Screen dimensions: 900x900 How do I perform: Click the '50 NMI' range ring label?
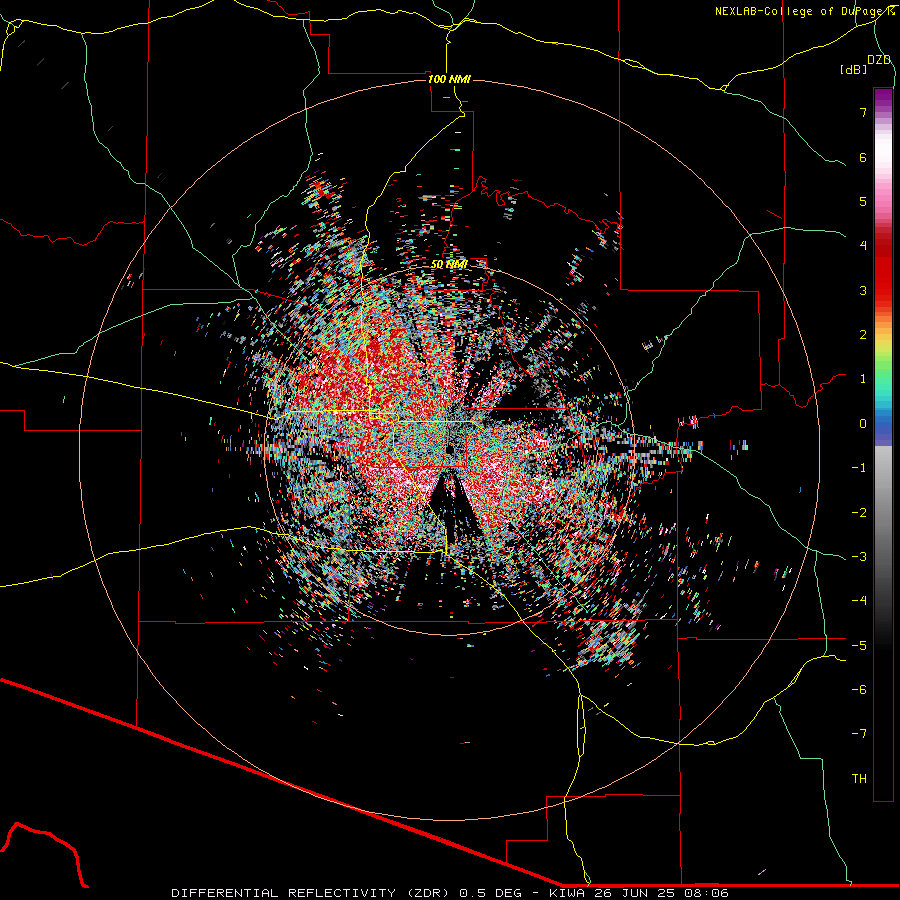449,265
